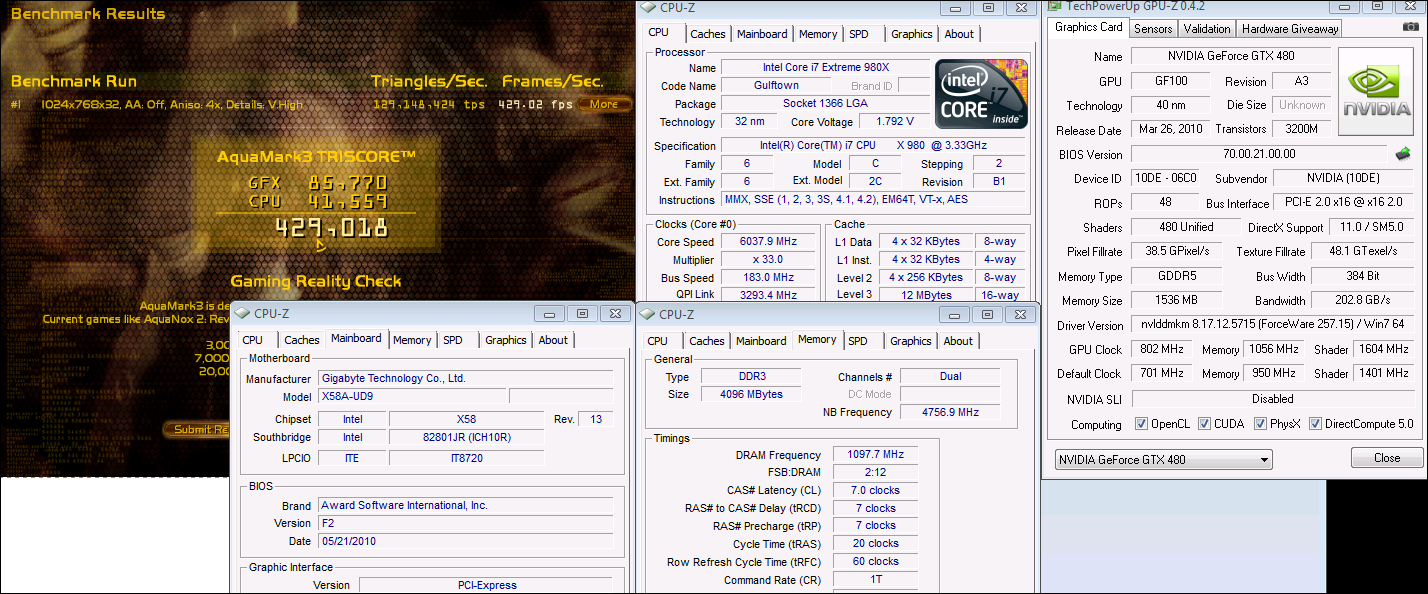Toggle the PhysX checkbox in GPU-Z
The width and height of the screenshot is (1428, 594).
pos(1259,424)
